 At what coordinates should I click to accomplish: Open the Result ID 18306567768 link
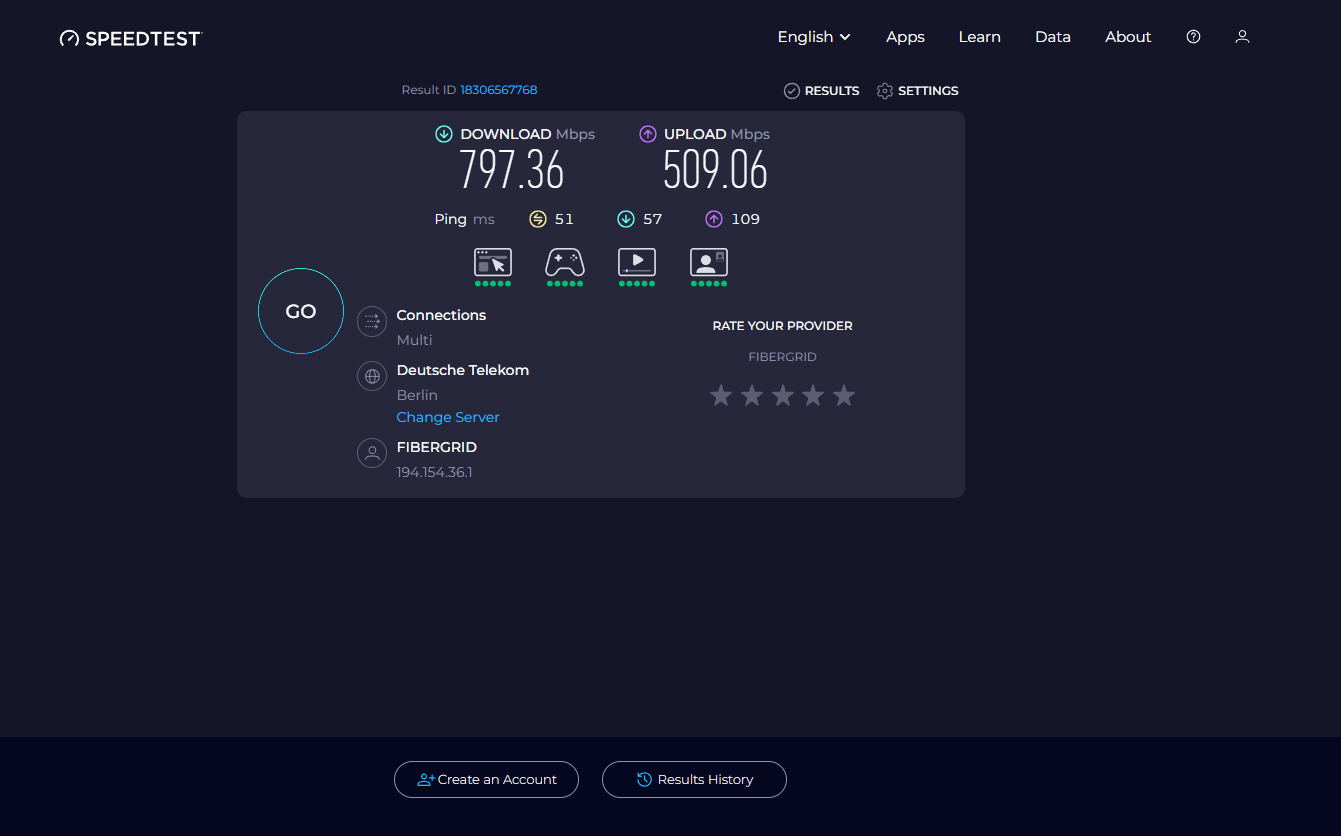coord(498,89)
